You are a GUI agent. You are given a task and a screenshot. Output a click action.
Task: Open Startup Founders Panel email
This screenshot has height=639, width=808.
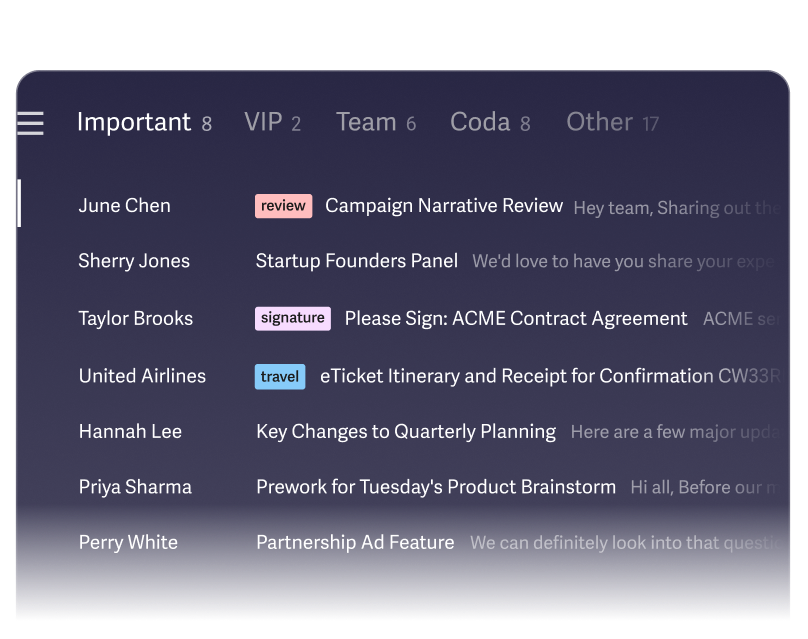tap(357, 261)
